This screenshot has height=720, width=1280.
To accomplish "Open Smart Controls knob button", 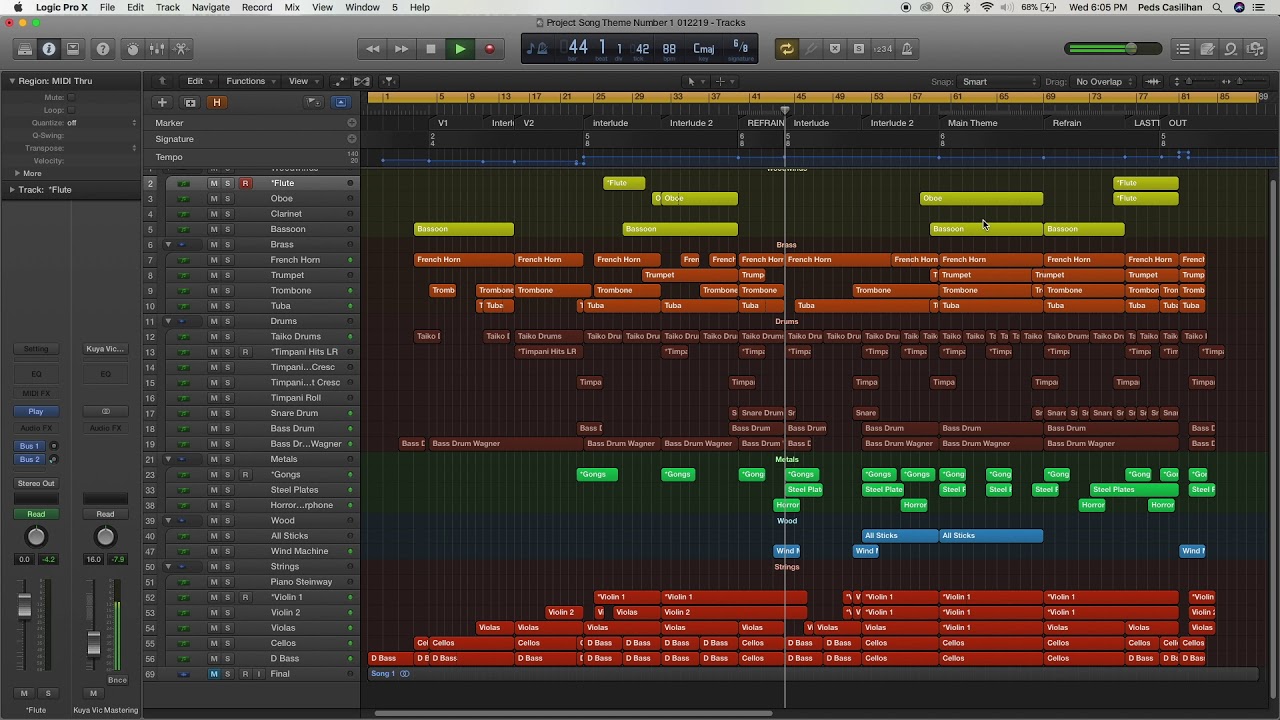I will (133, 49).
